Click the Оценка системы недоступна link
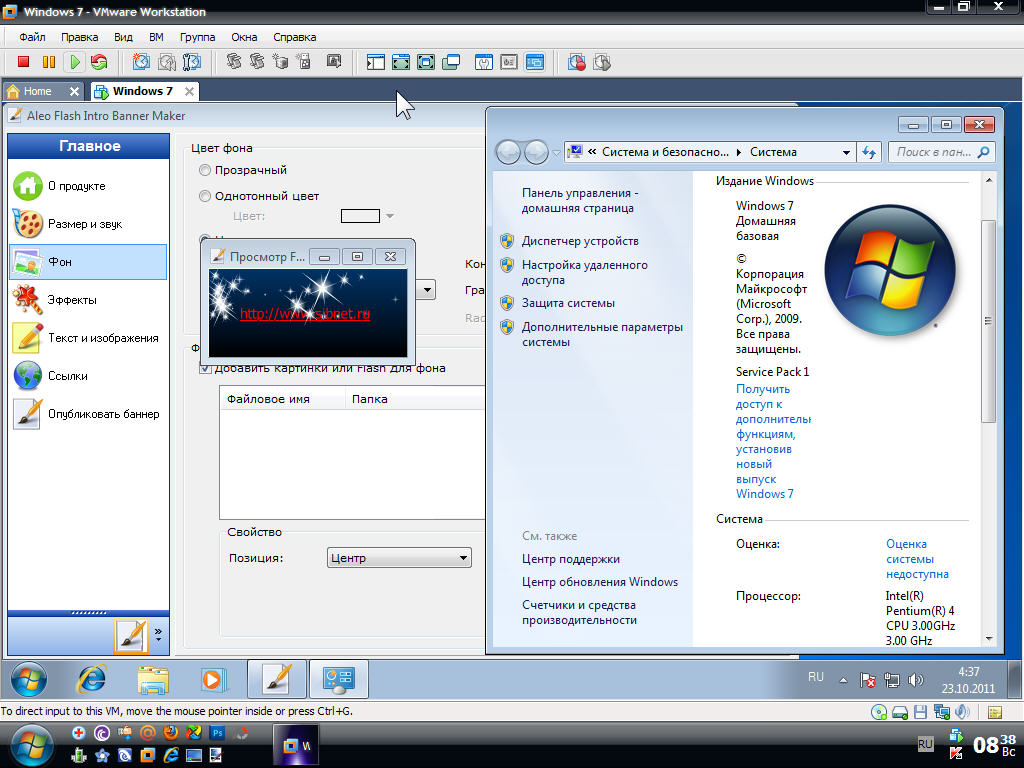 pyautogui.click(x=918, y=559)
